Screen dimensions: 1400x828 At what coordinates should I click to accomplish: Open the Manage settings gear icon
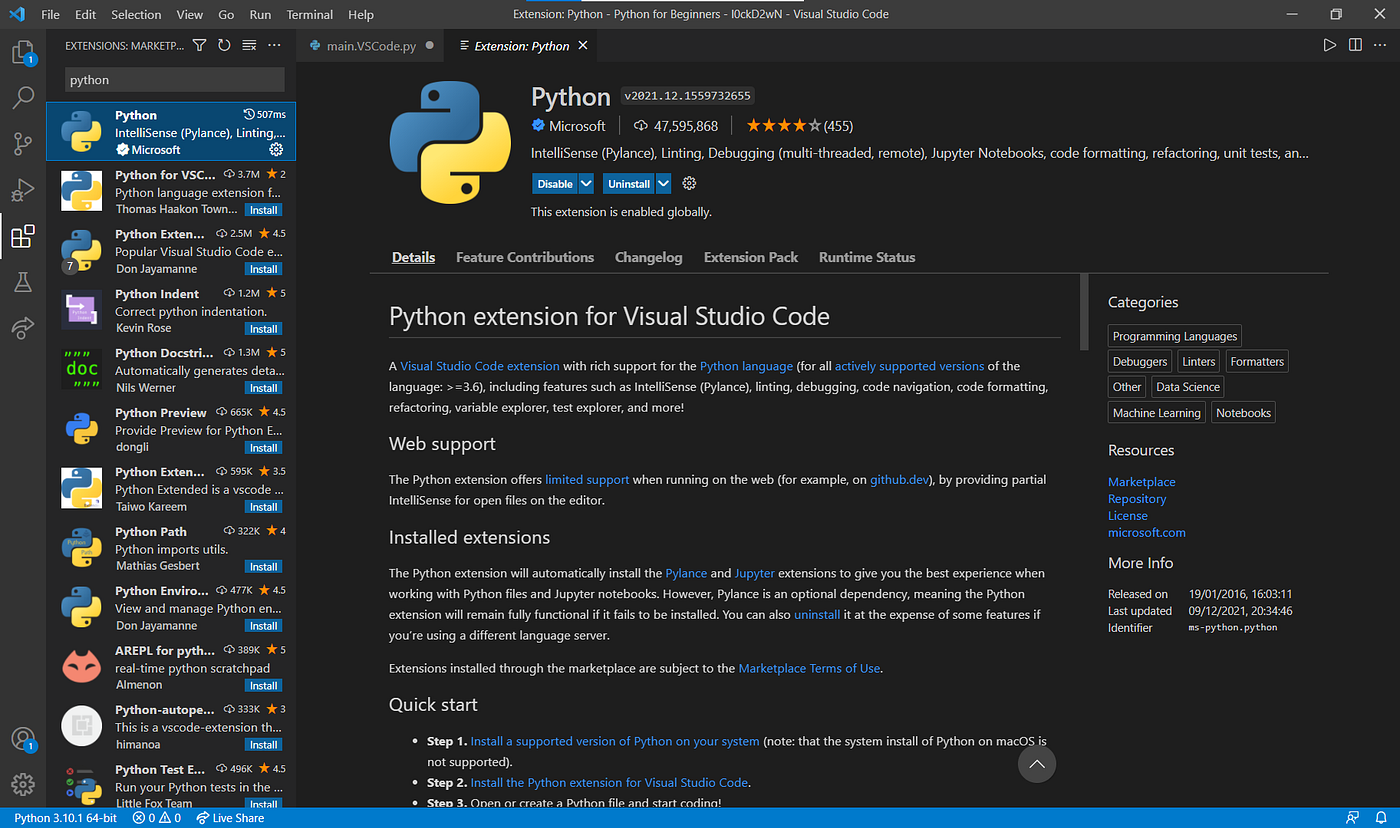[22, 784]
